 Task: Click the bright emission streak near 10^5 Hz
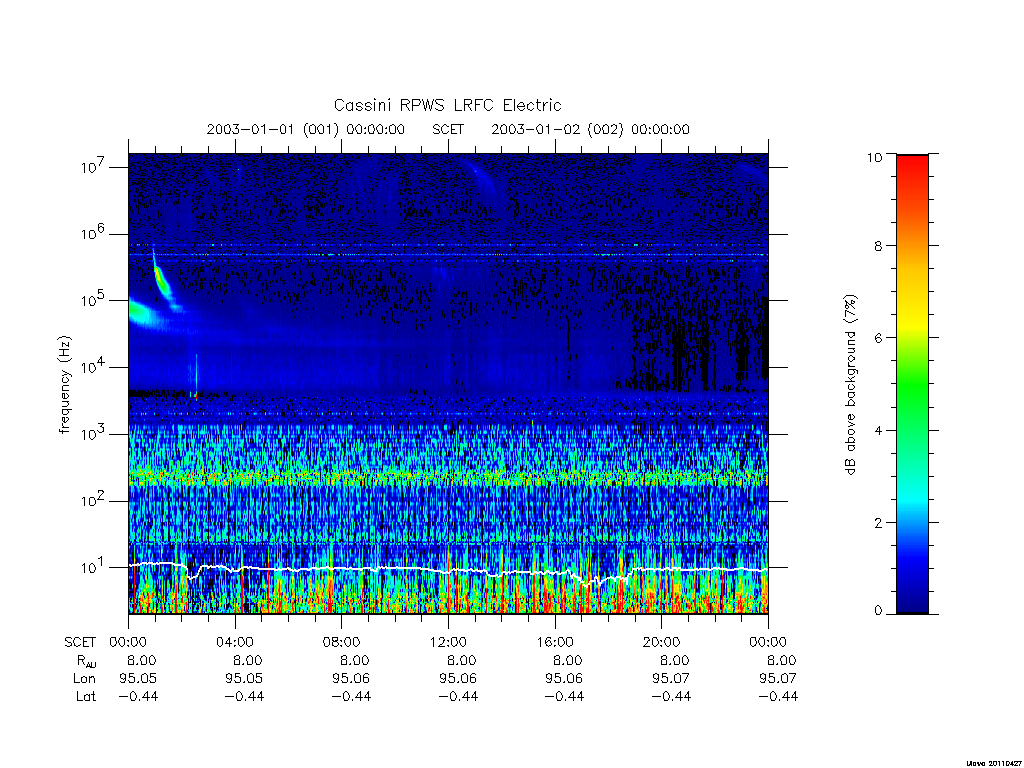click(161, 281)
